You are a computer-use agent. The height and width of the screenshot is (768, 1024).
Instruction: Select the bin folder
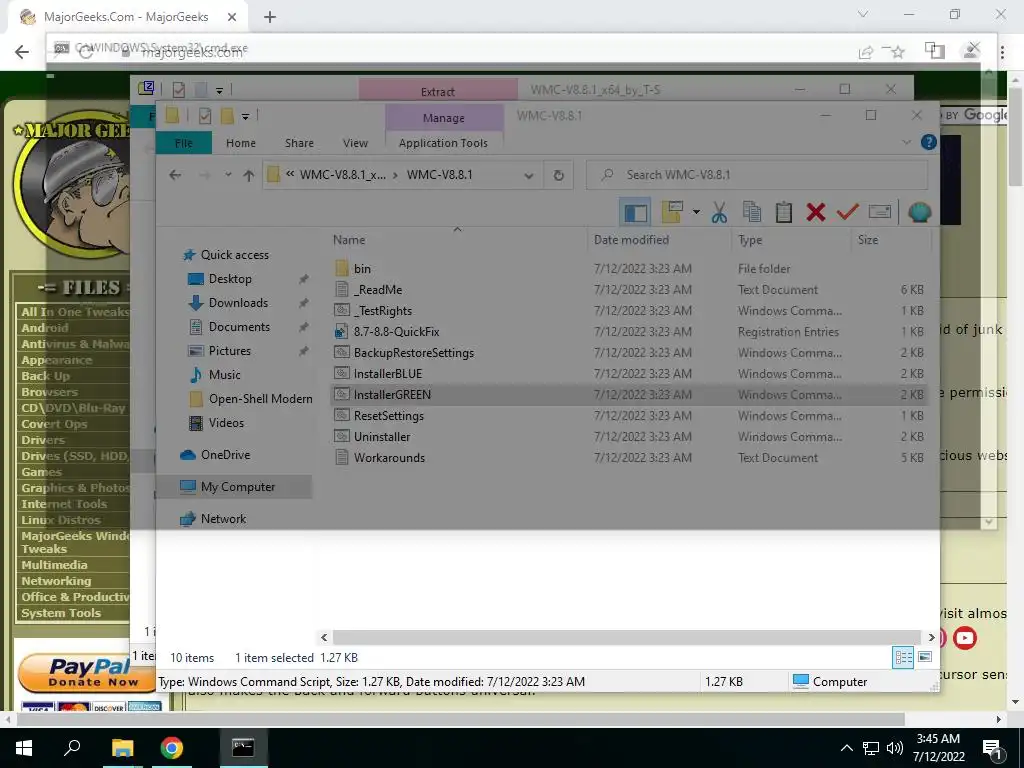tap(362, 268)
